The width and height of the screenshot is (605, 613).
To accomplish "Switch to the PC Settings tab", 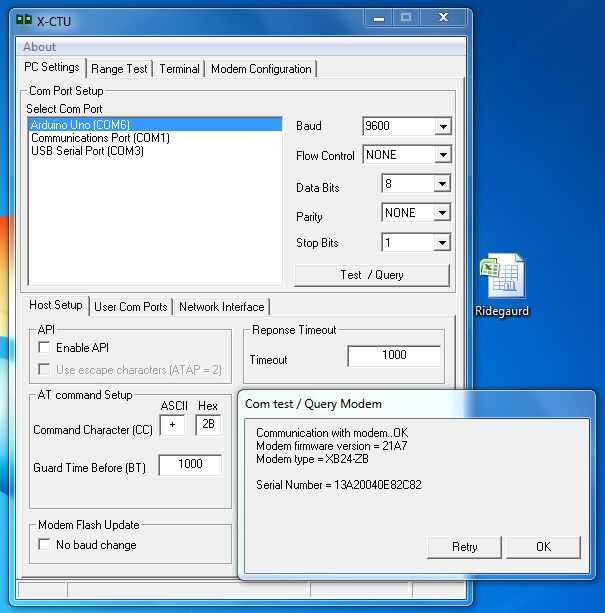I will pos(52,67).
